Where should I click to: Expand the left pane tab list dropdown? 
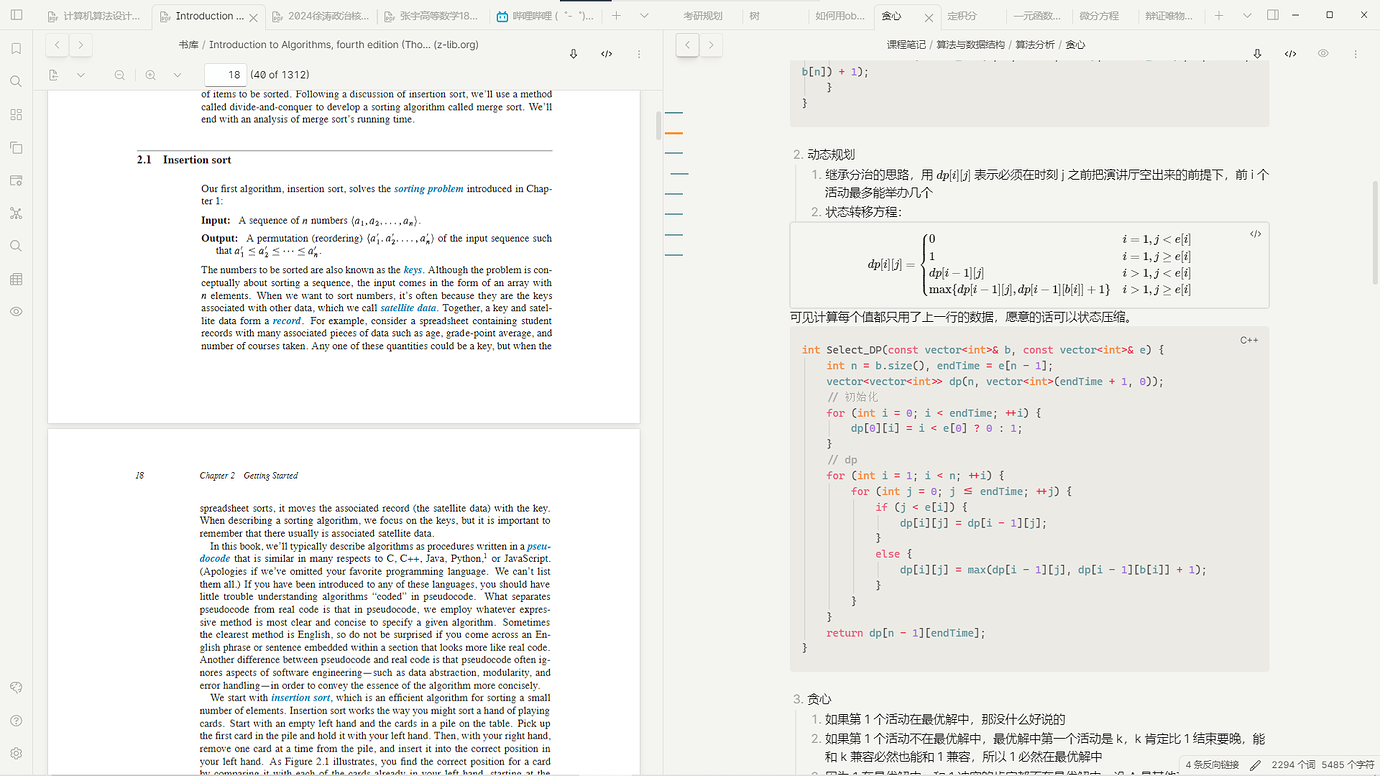click(x=644, y=16)
